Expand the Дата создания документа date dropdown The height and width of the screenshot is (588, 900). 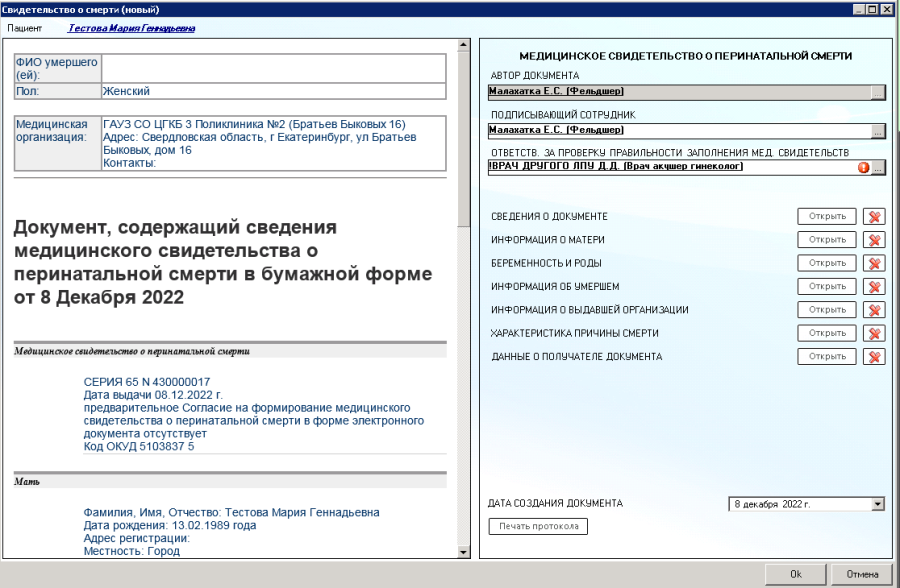[878, 504]
